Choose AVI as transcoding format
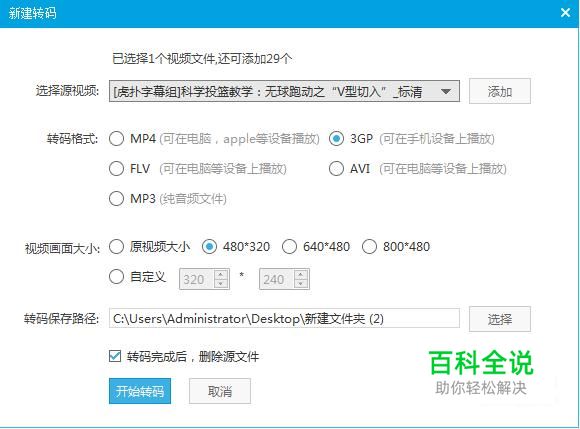The image size is (580, 429). 336,169
